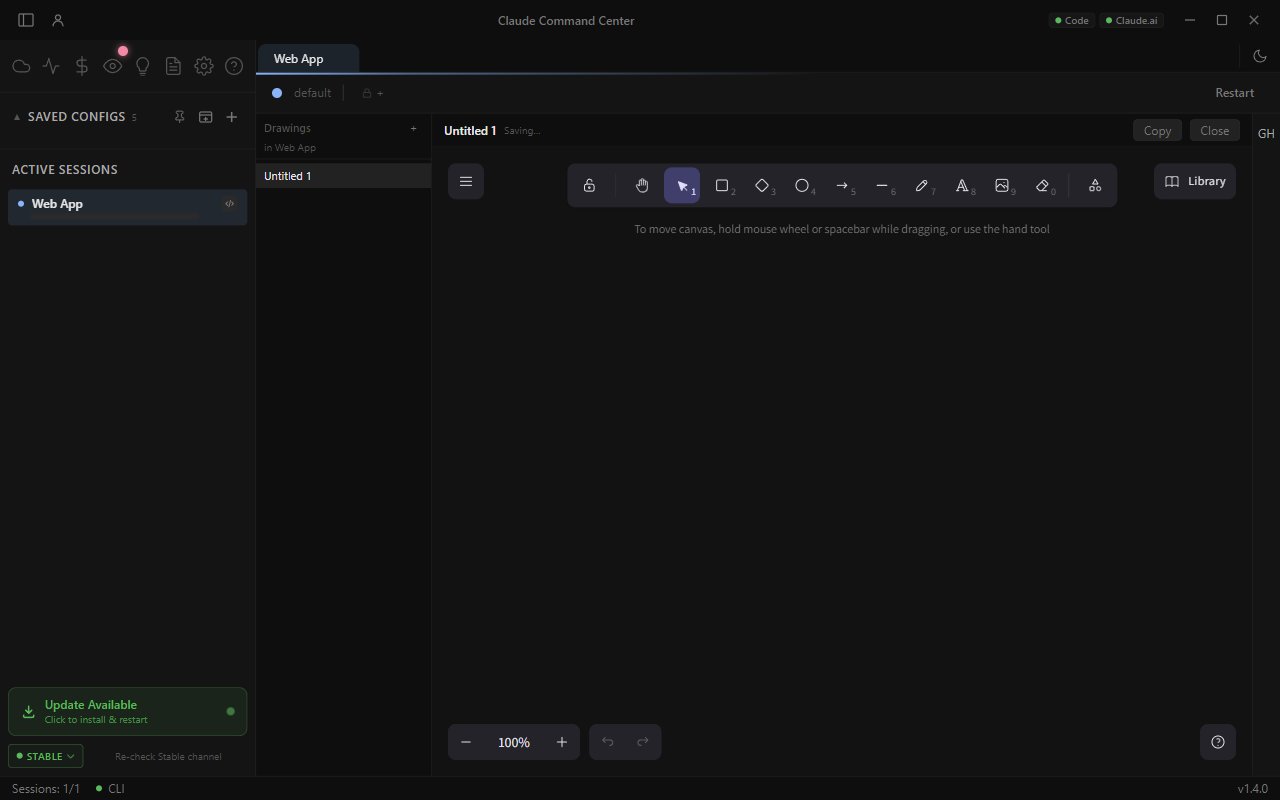Toggle the sidebar panel icon in title bar
This screenshot has height=800, width=1280.
pyautogui.click(x=26, y=20)
